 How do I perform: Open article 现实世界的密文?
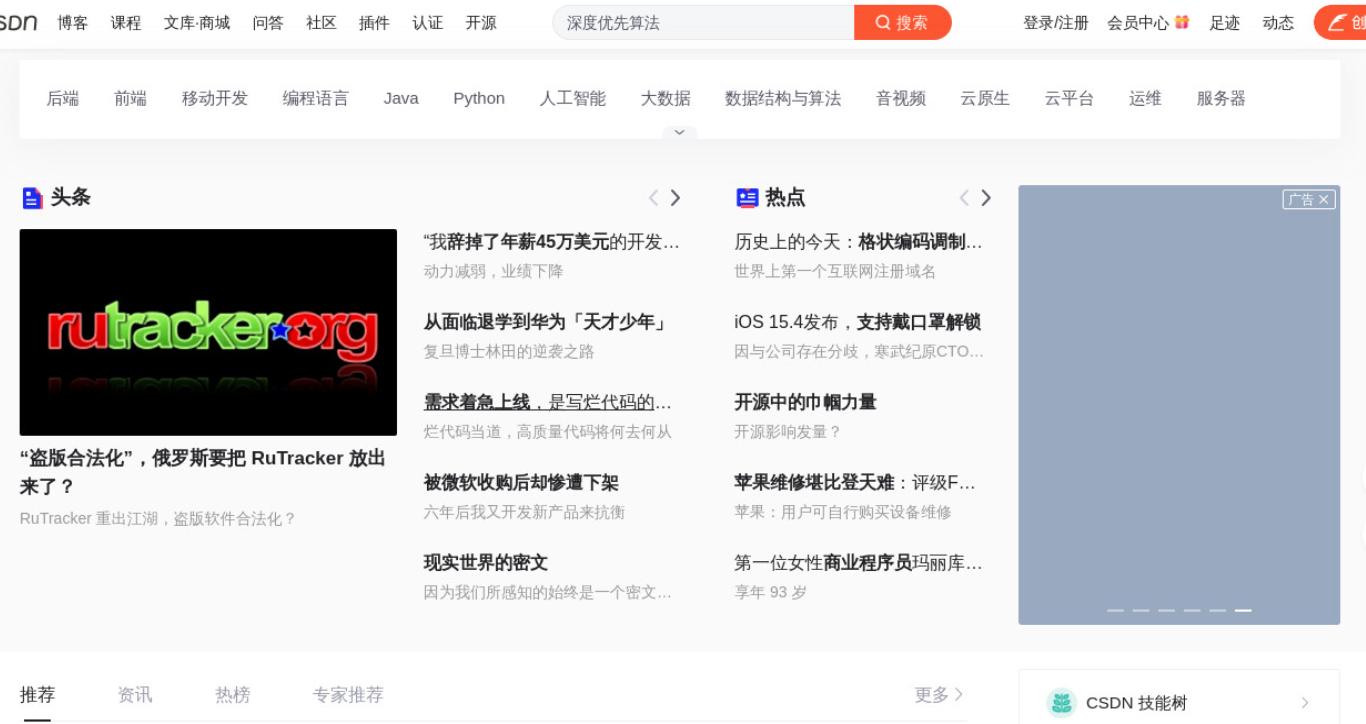click(x=486, y=562)
